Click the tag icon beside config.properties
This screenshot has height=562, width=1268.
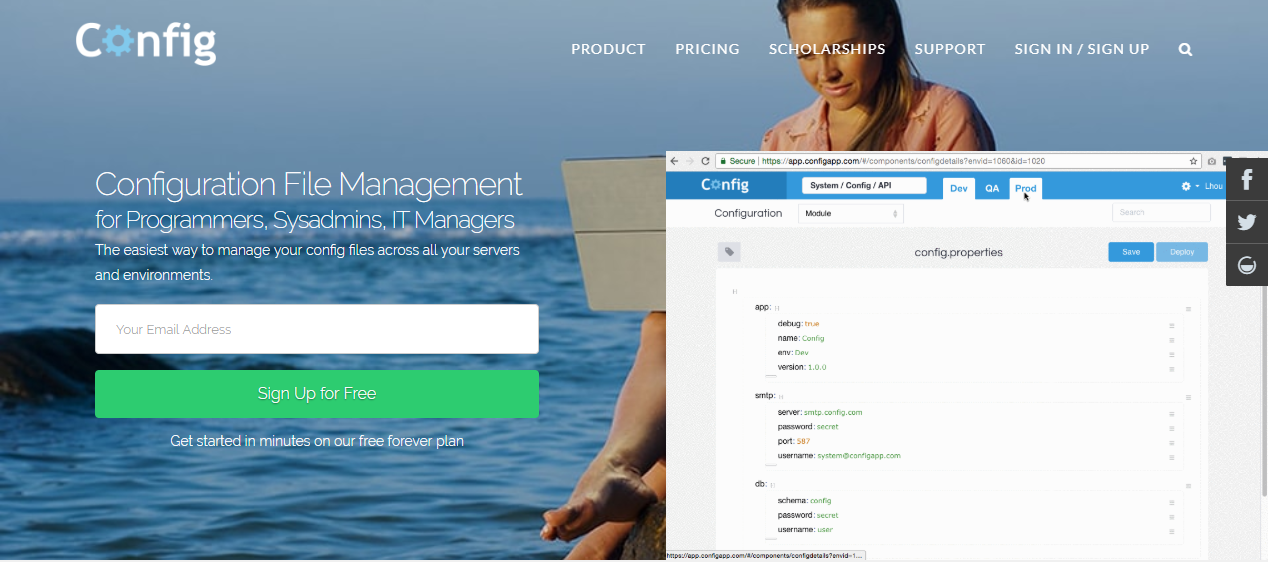tap(730, 252)
